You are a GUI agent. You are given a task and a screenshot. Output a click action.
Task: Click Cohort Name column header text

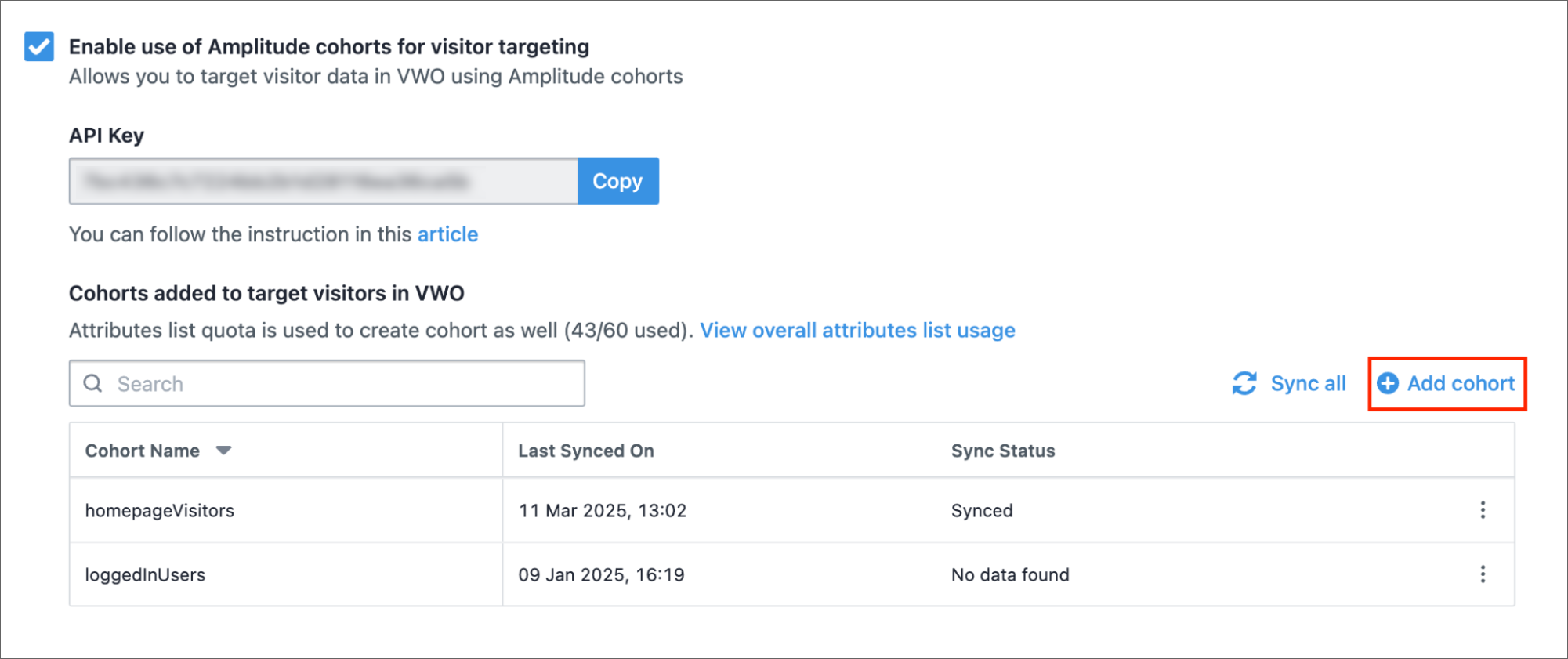point(143,451)
